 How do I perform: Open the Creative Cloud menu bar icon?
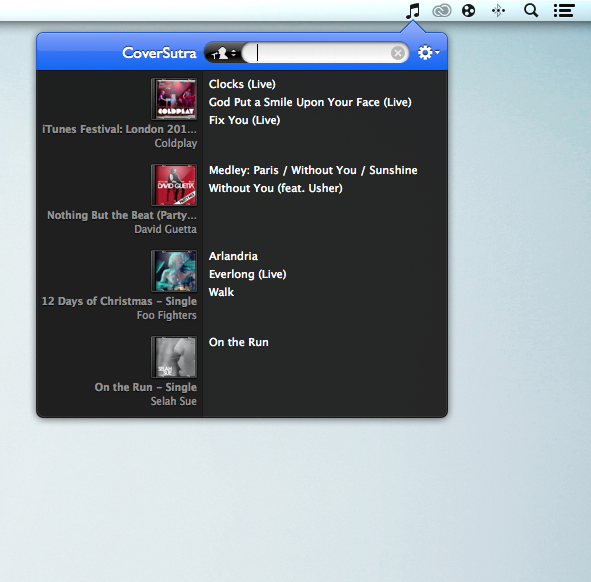pyautogui.click(x=441, y=11)
